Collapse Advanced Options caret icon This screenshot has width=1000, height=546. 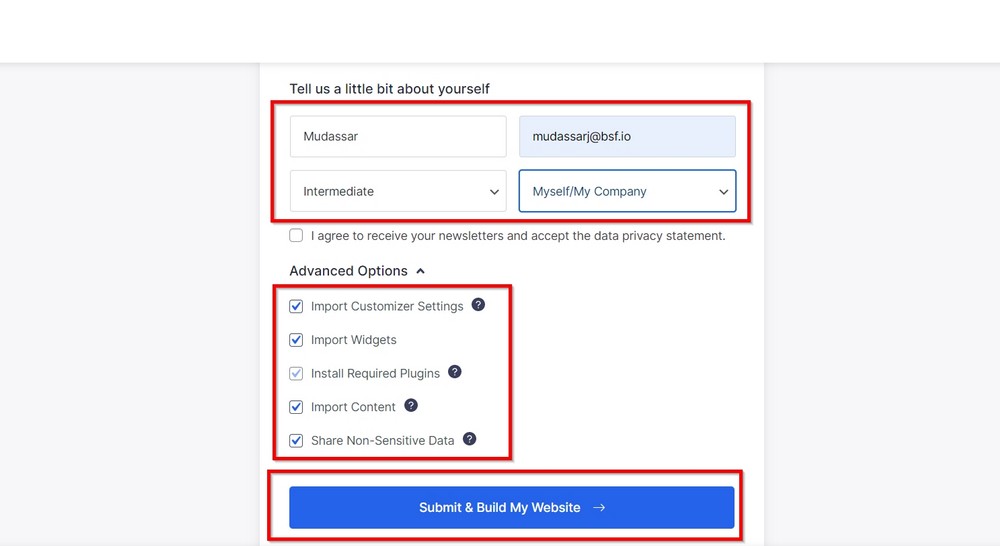pos(420,271)
